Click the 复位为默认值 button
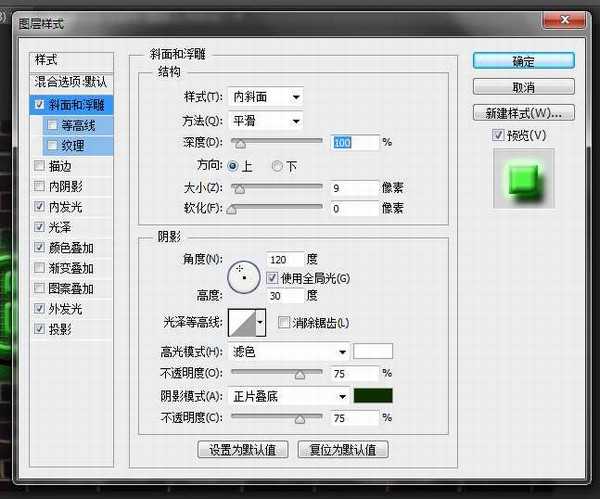This screenshot has height=499, width=600. click(x=342, y=450)
